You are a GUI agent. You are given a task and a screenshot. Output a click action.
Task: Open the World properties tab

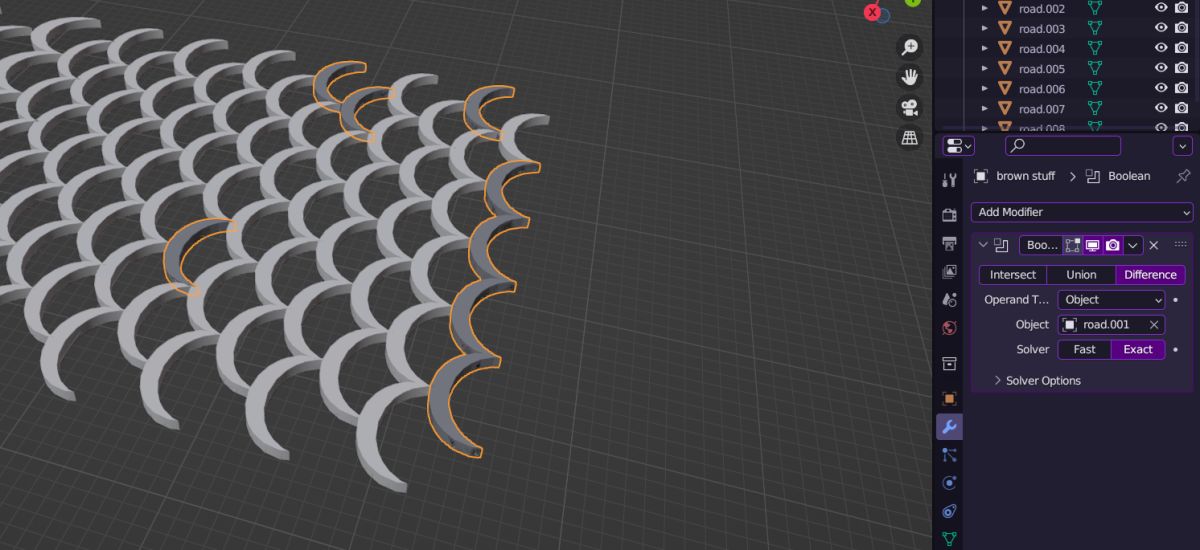coord(949,327)
